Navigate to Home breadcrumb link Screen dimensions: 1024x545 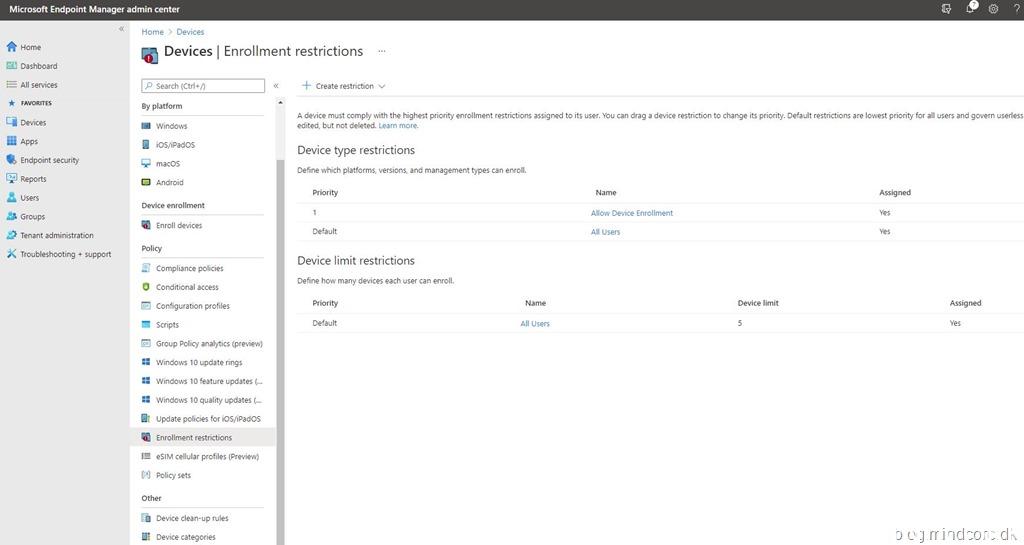click(x=152, y=32)
